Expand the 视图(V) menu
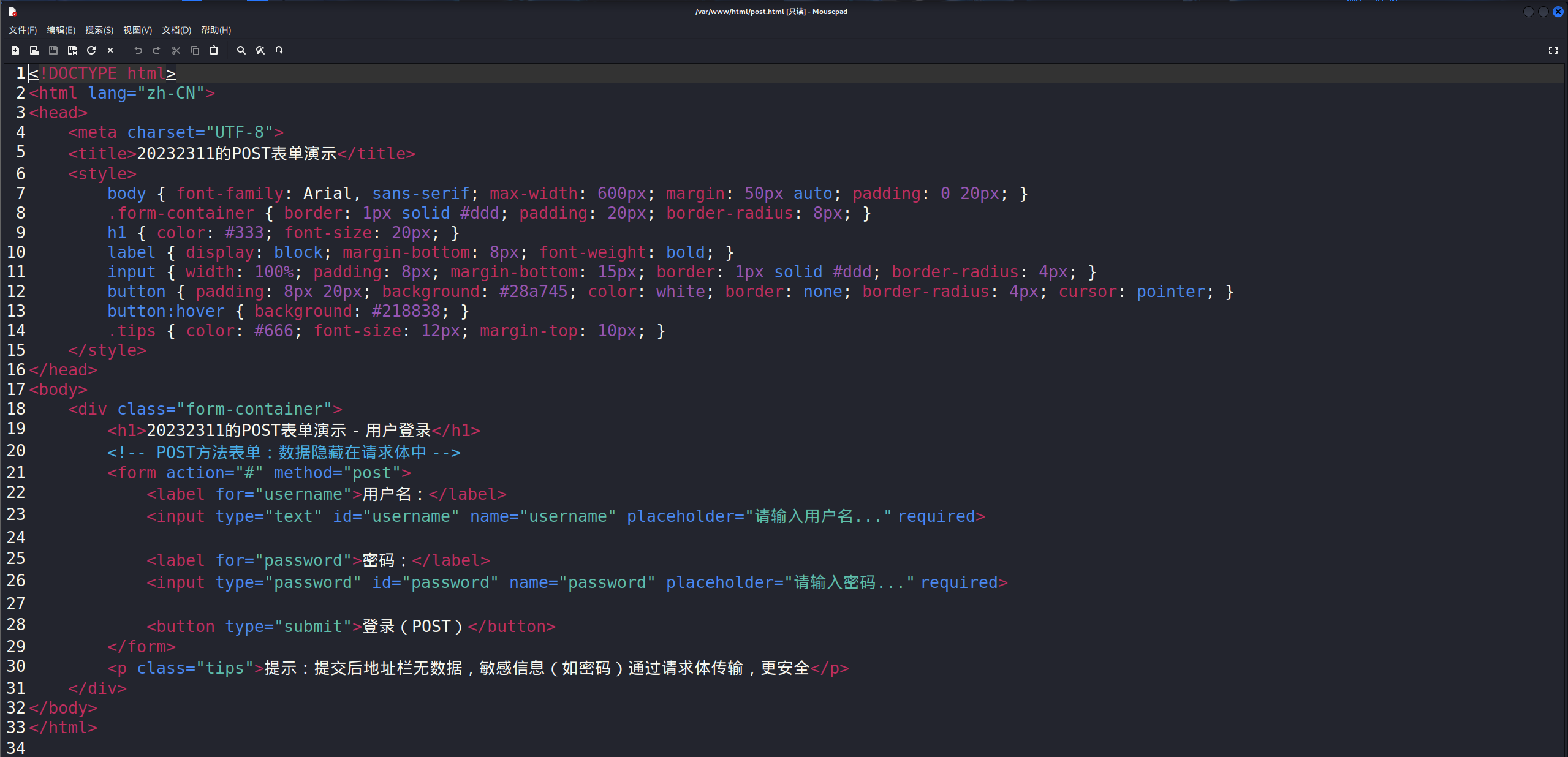Viewport: 1568px width, 757px height. point(137,30)
